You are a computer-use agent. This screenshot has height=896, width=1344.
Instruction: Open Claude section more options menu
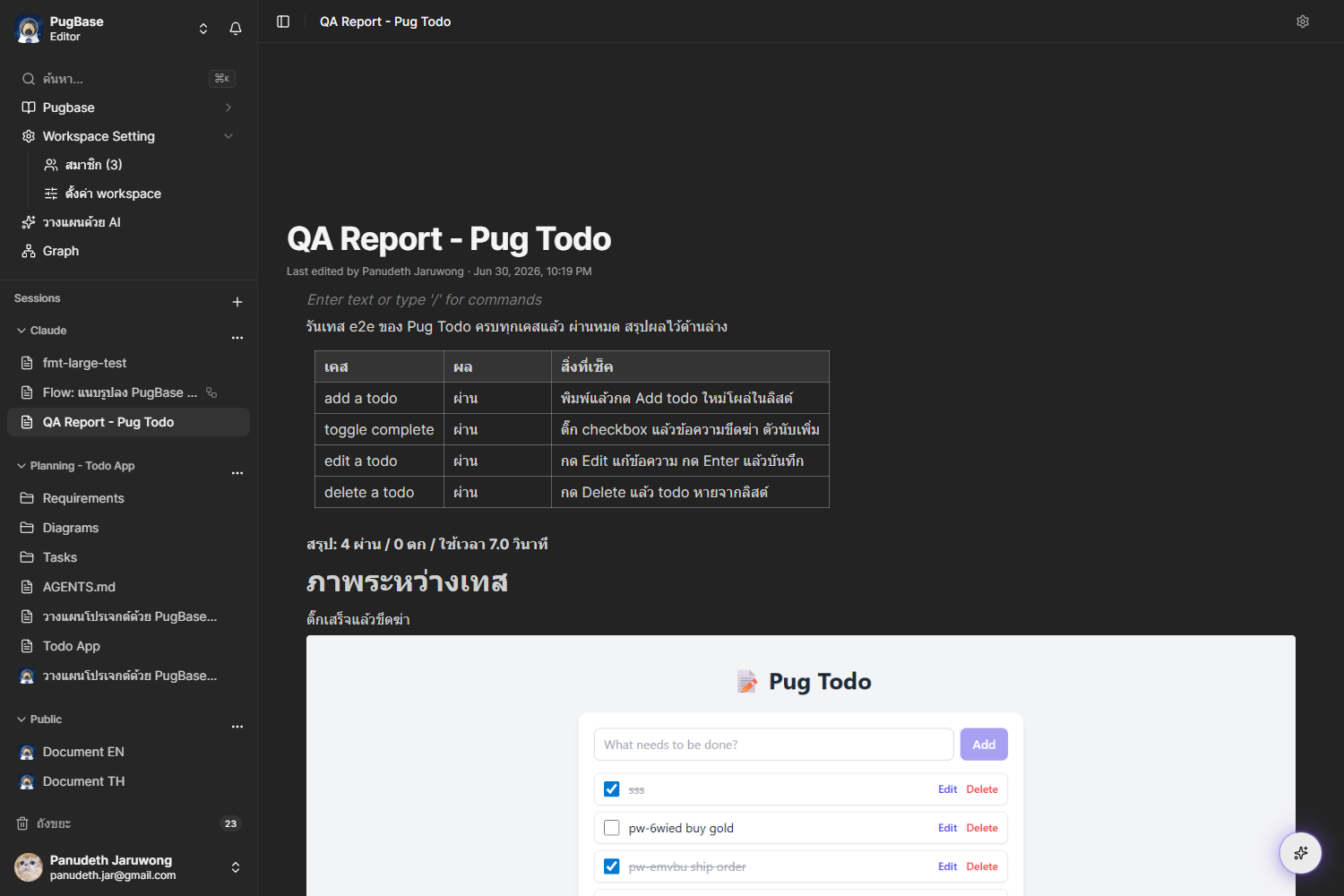click(x=237, y=338)
